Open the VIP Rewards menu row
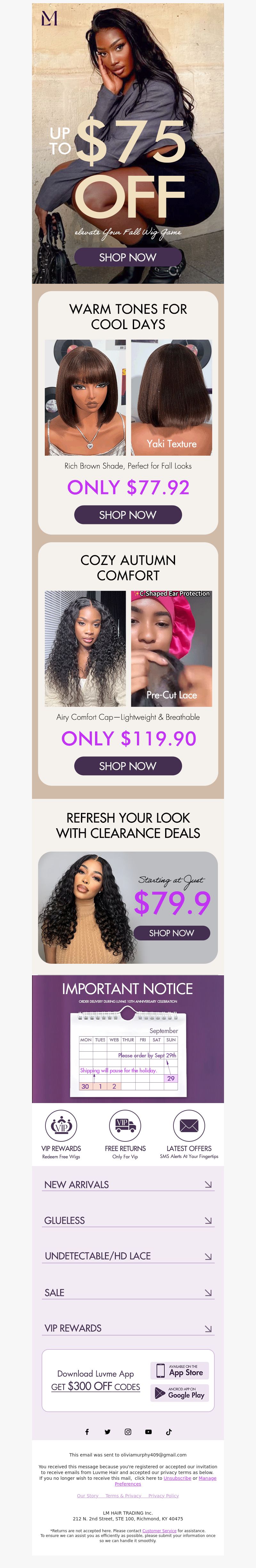256x1568 pixels. tap(128, 1328)
